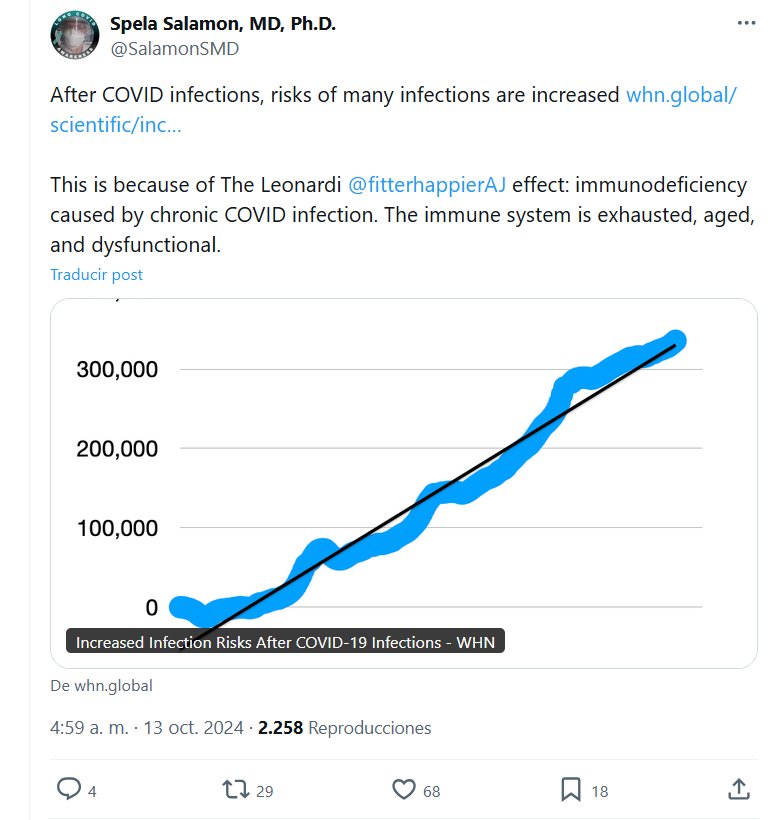The image size is (776, 820).
Task: Open the three-dot more options menu
Action: (746, 23)
